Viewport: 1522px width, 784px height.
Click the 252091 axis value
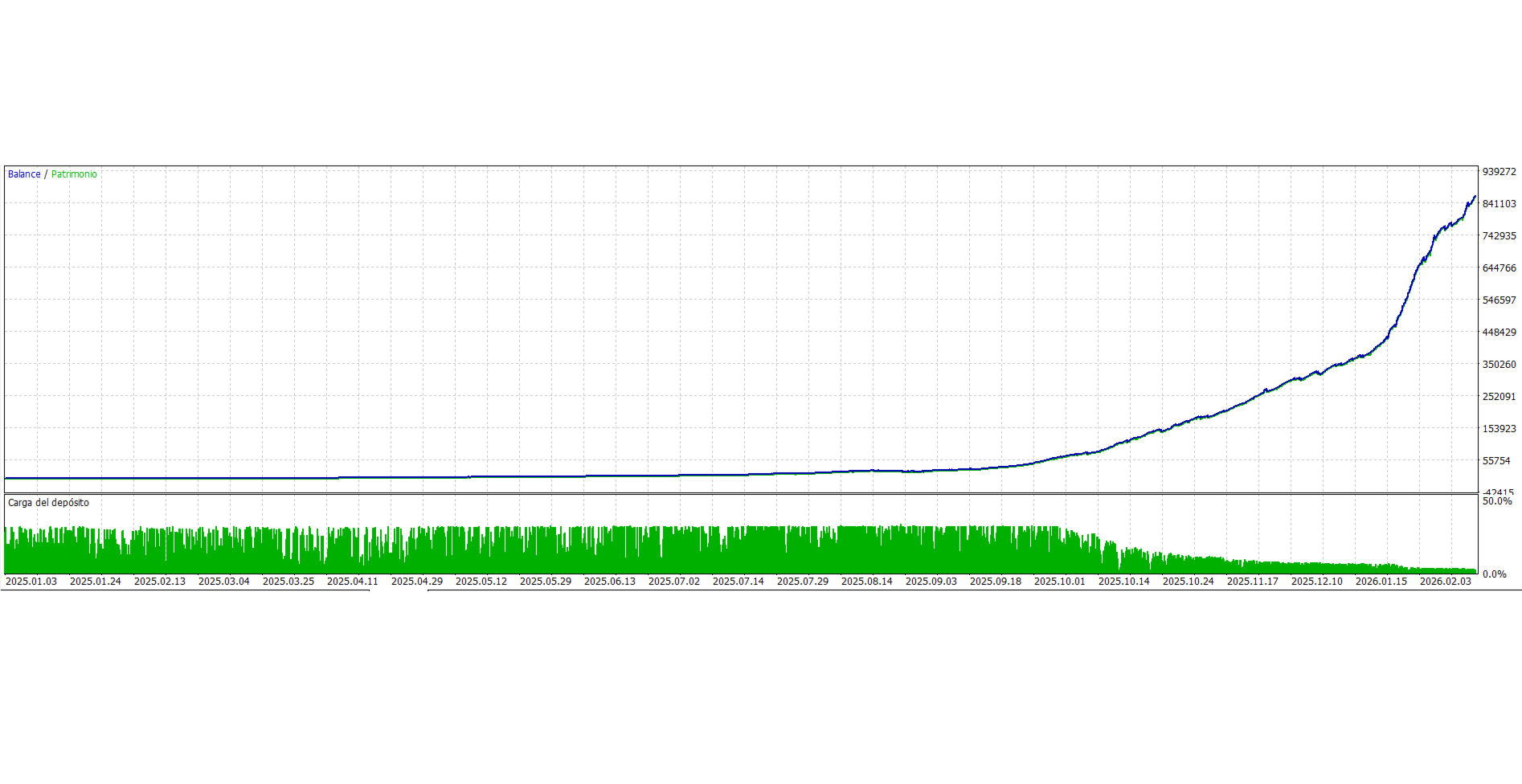tap(1499, 397)
